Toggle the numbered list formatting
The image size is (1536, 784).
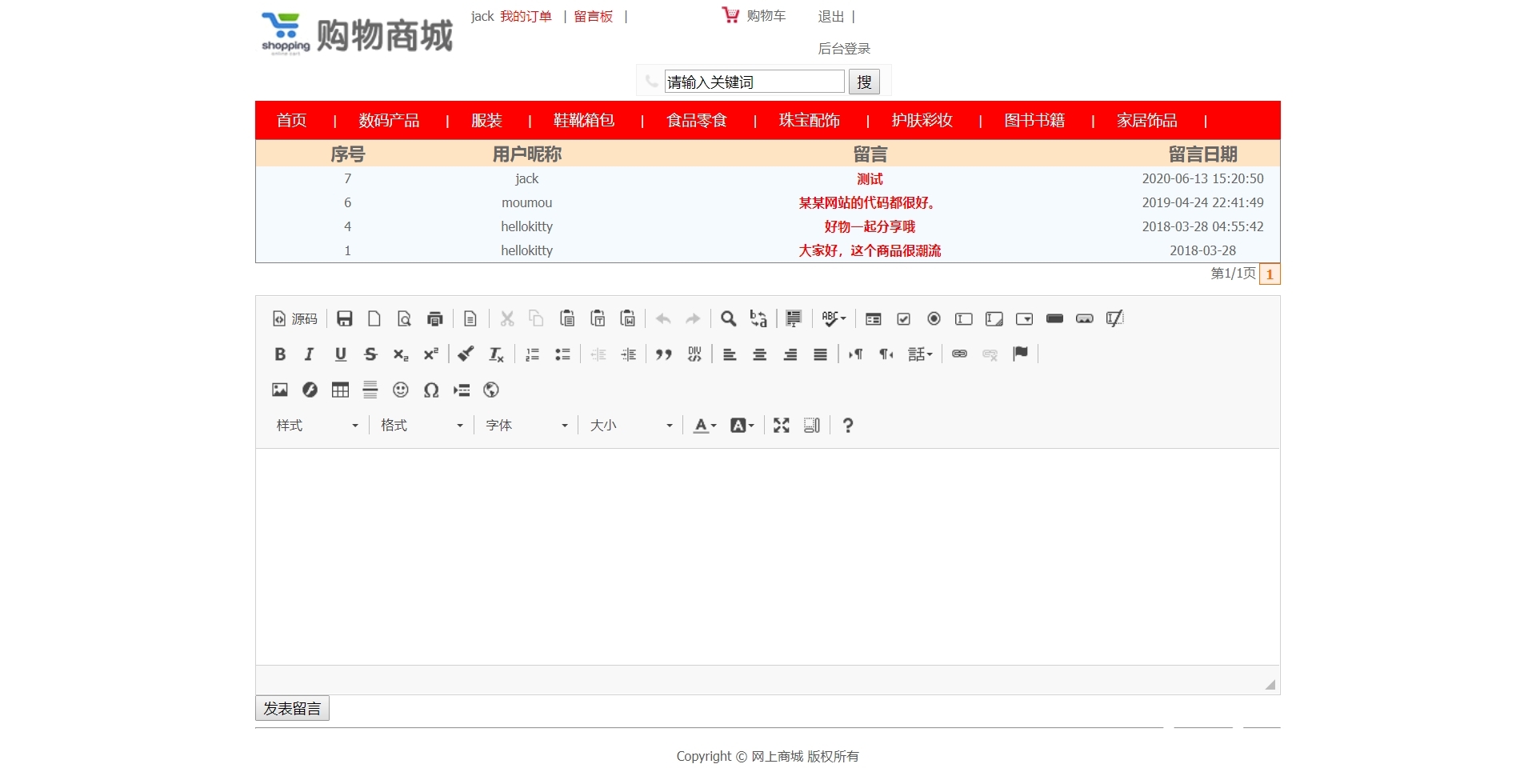click(531, 354)
